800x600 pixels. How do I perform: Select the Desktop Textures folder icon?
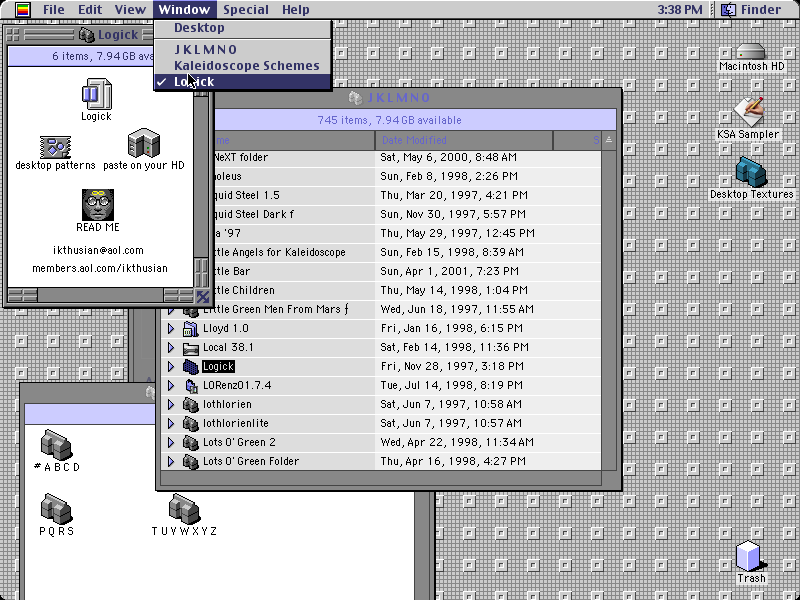(x=751, y=172)
